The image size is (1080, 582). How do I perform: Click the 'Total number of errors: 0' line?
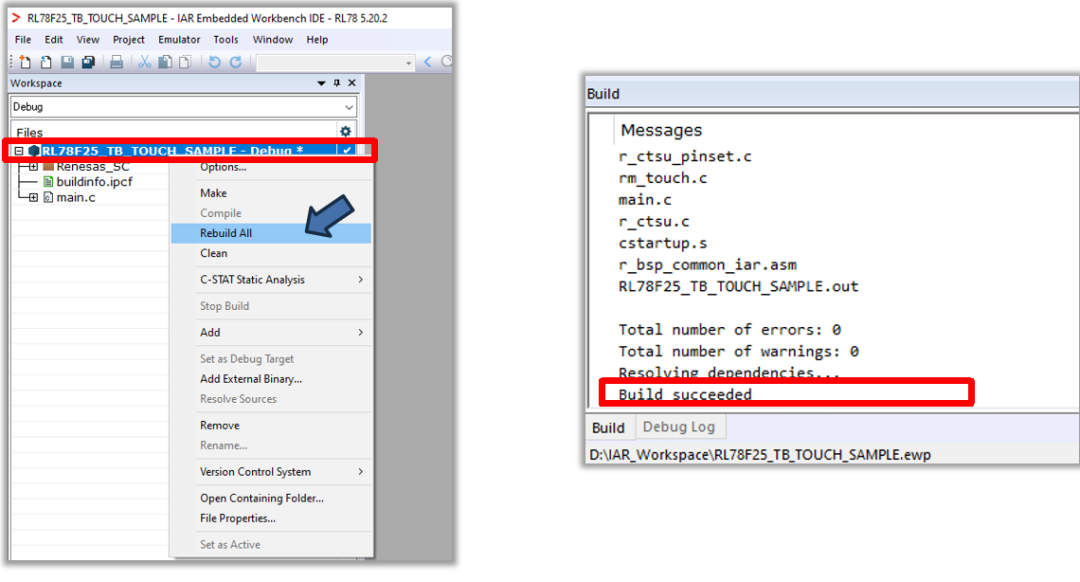click(x=729, y=330)
